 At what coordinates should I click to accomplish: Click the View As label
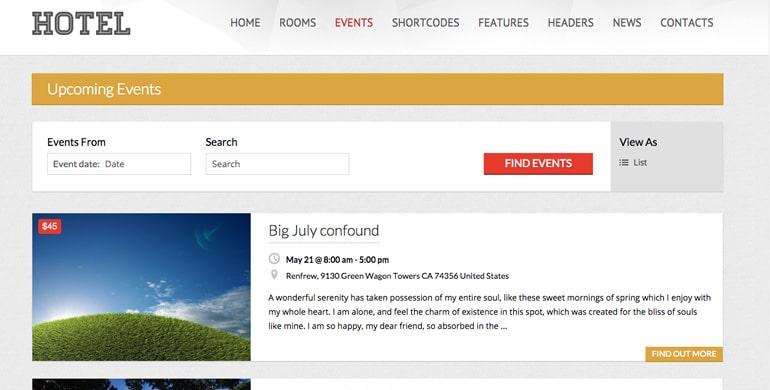click(638, 142)
